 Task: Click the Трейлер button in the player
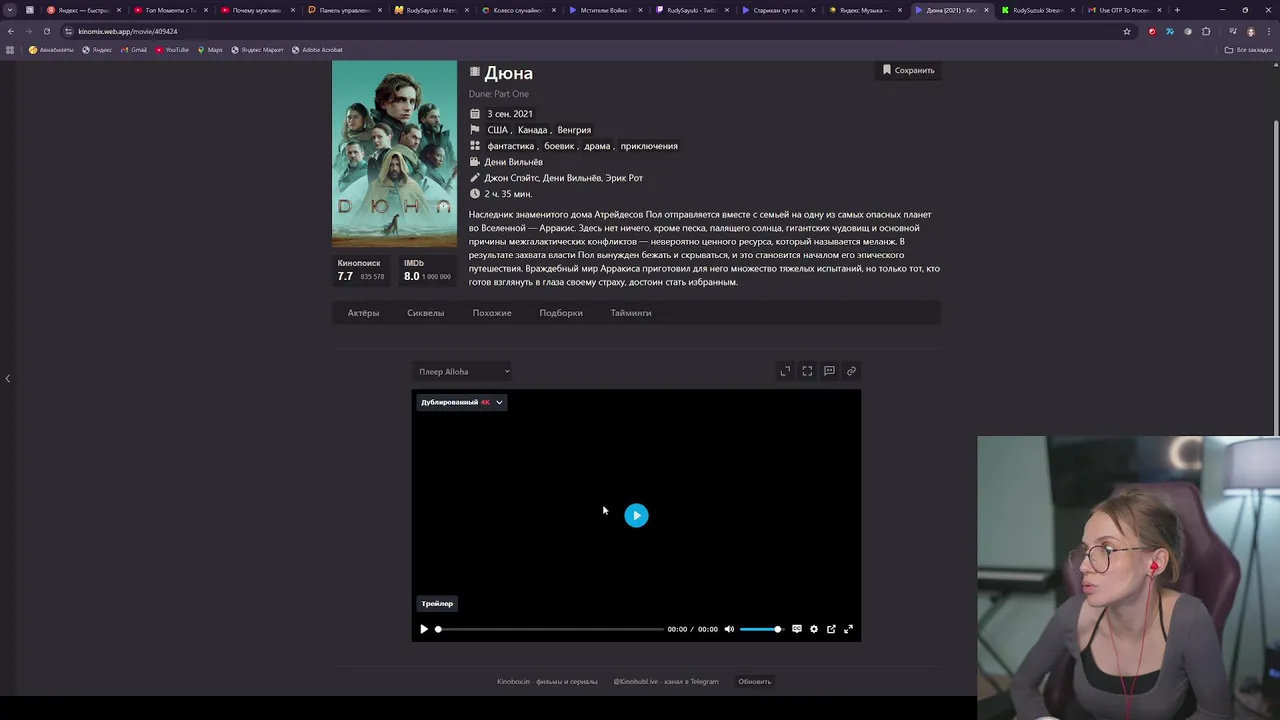(x=437, y=604)
